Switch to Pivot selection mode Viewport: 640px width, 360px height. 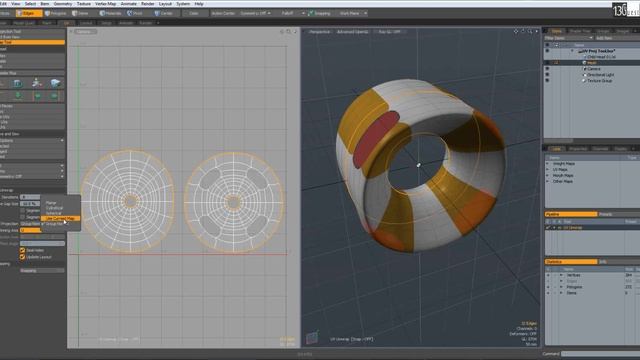click(135, 13)
